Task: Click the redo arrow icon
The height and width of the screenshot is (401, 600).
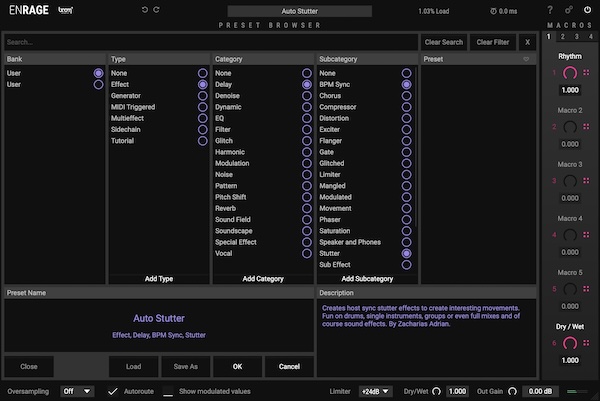Action: click(157, 10)
